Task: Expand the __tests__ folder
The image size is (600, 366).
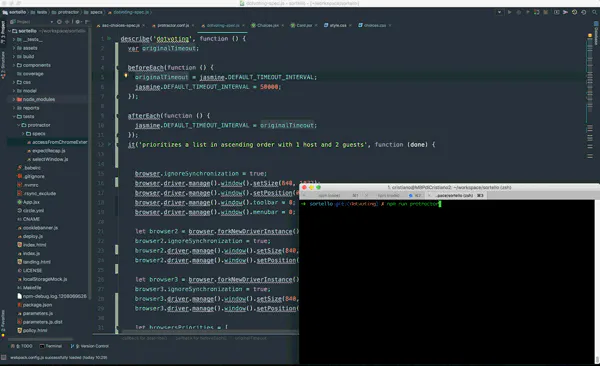Action: pyautogui.click(x=14, y=39)
